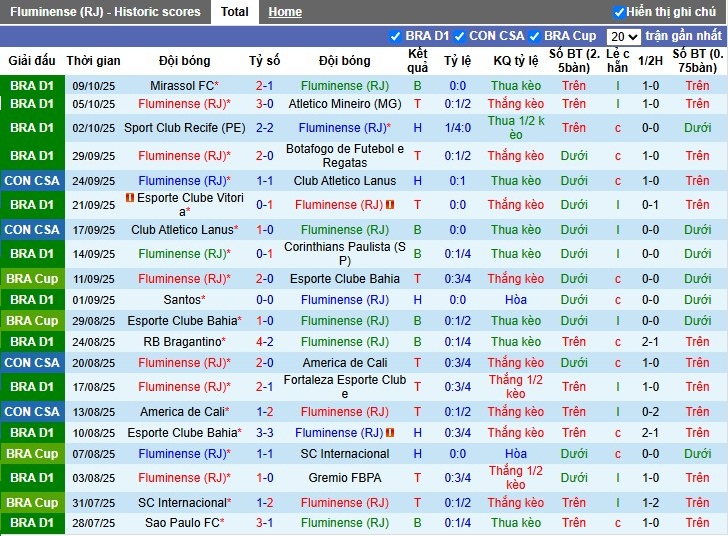This screenshot has width=728, height=536.
Task: Disable the Hiển thị ghi chú checkbox
Action: pyautogui.click(x=619, y=12)
